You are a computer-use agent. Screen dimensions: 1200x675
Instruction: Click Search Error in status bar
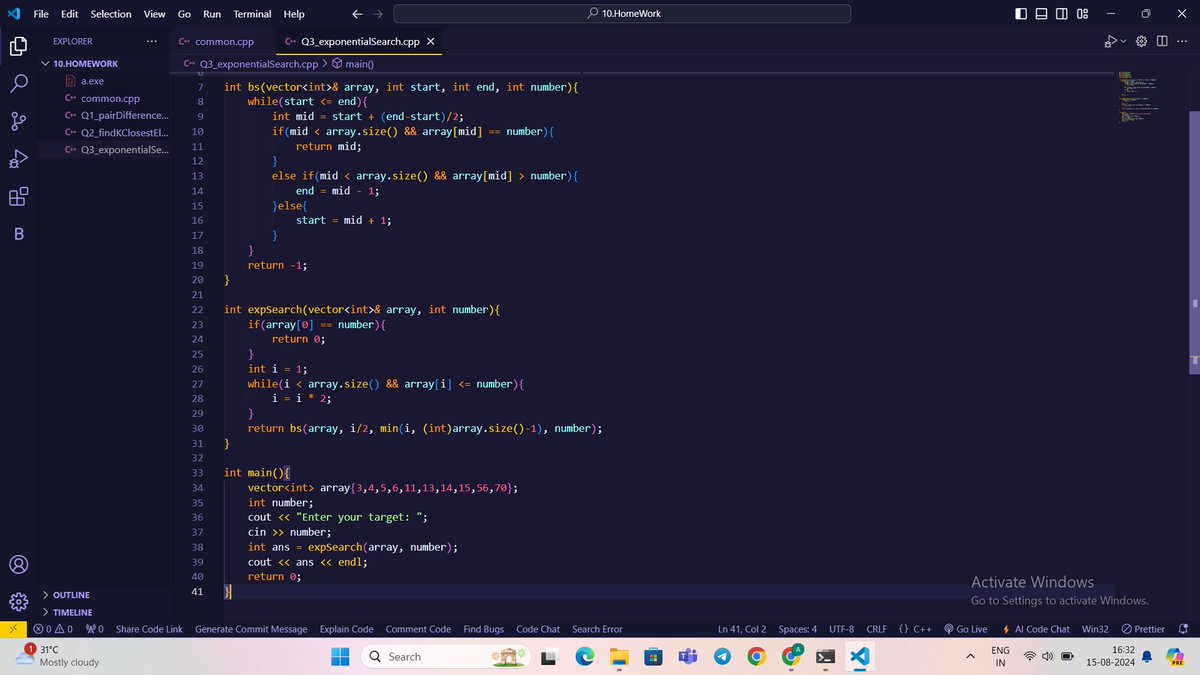597,629
